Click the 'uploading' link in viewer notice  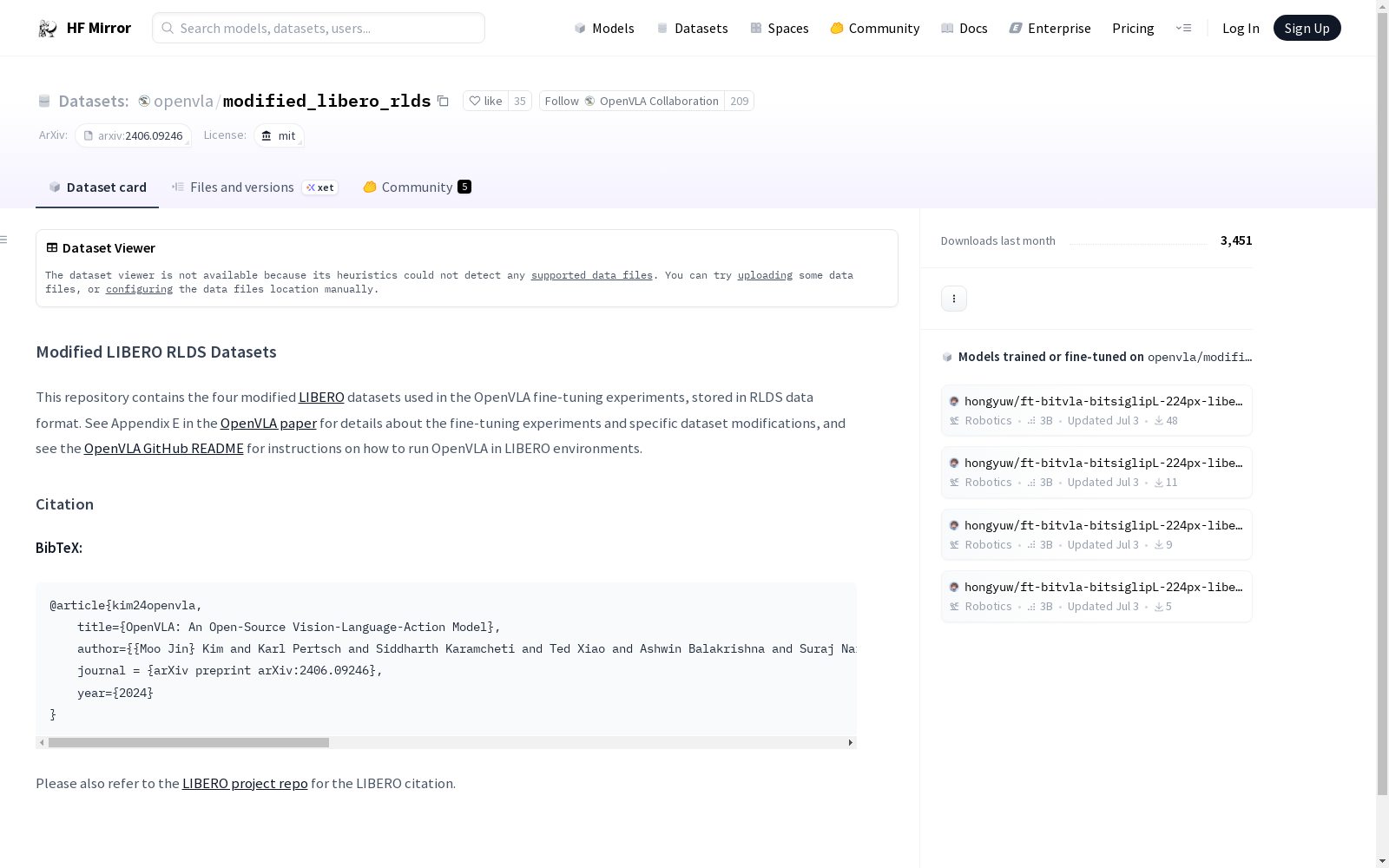click(x=765, y=275)
